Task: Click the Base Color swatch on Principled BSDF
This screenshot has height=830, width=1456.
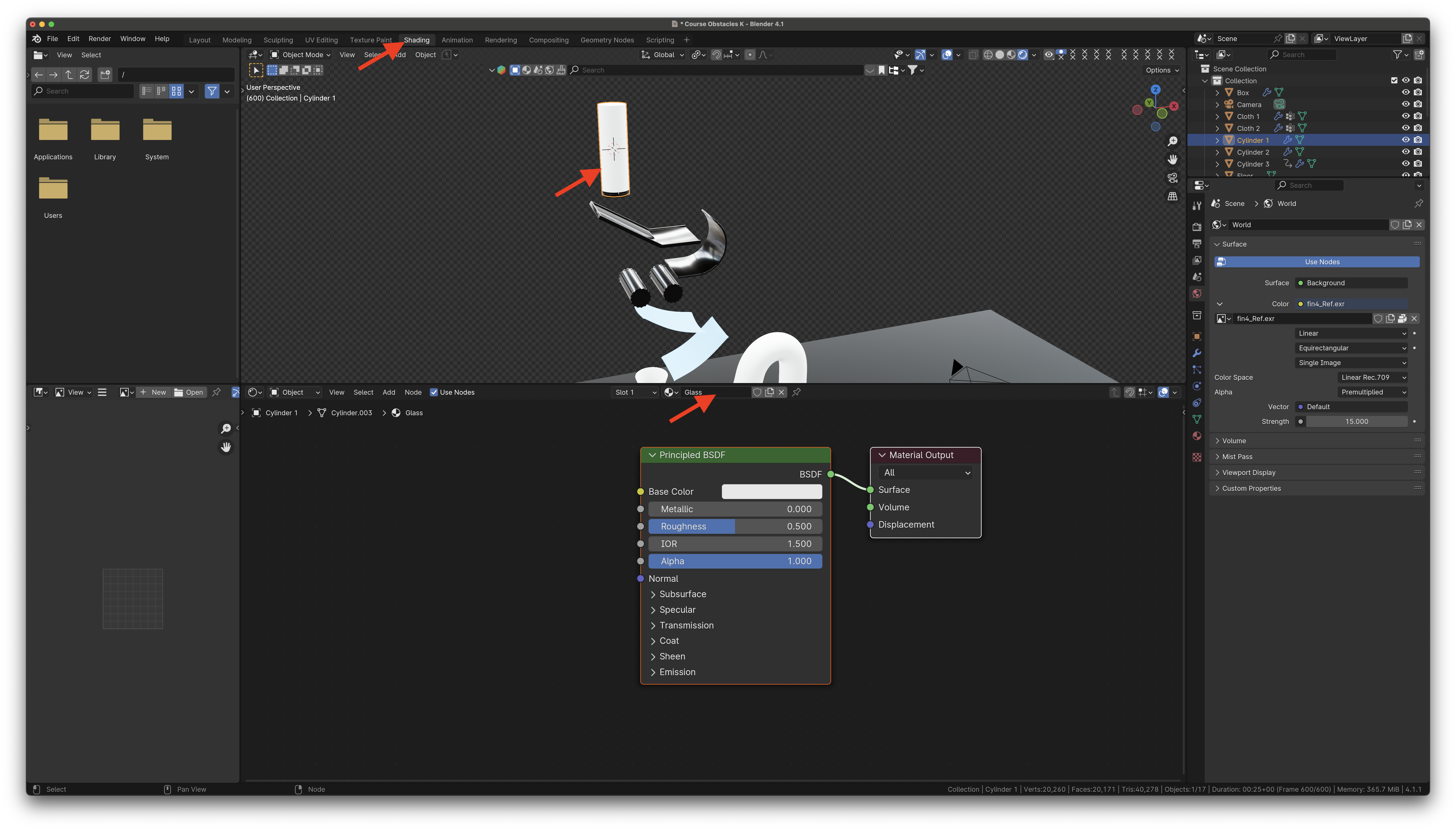Action: (772, 491)
